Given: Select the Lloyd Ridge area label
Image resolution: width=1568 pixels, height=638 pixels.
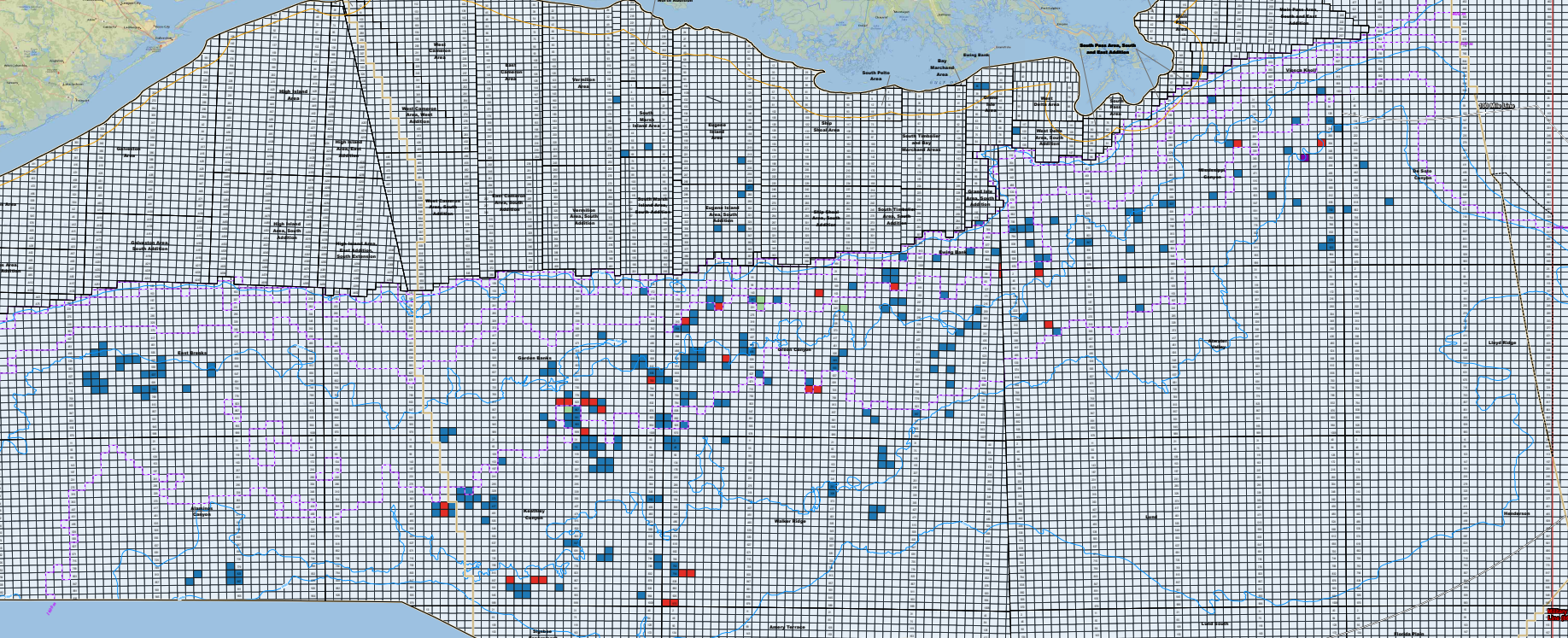Looking at the screenshot, I should point(1502,342).
